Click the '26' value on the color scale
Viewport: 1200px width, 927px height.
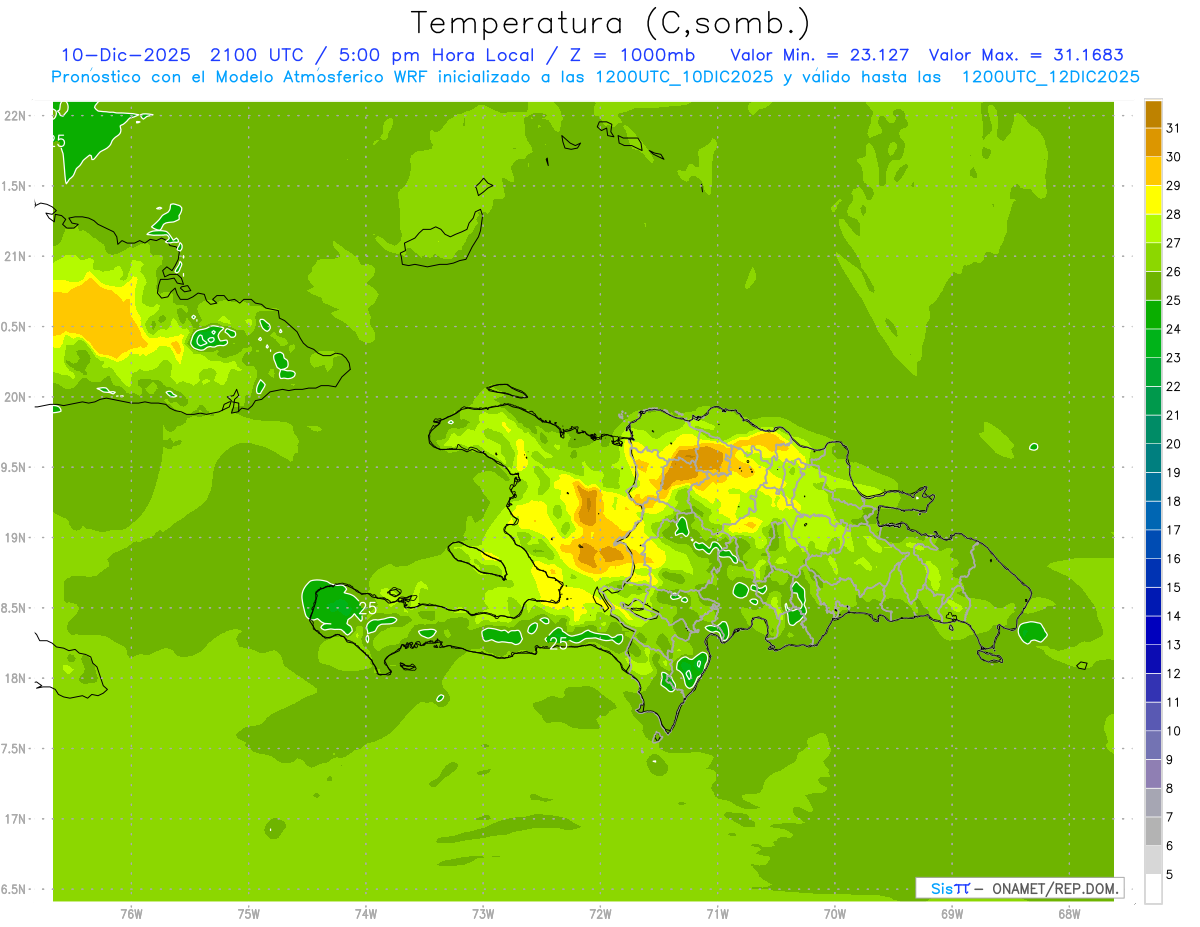1173,272
